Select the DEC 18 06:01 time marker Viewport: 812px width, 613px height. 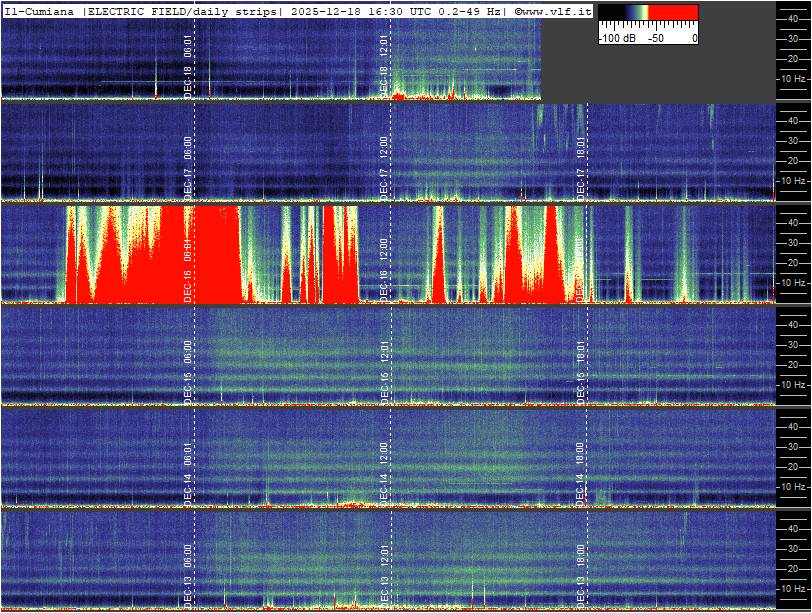tap(188, 65)
